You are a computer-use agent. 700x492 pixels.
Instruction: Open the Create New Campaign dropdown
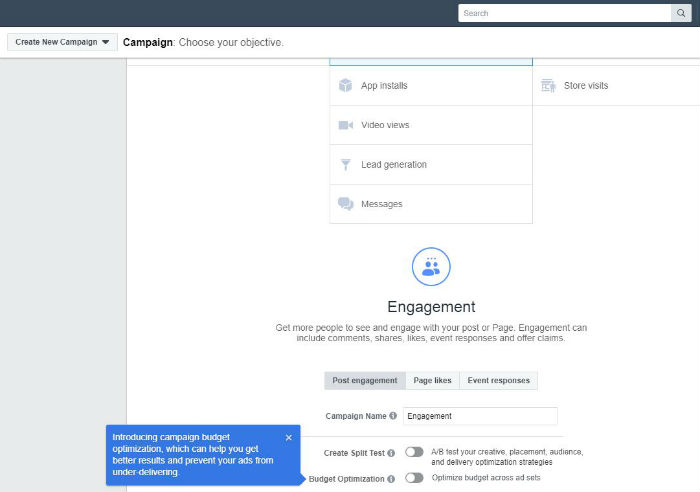click(x=62, y=42)
